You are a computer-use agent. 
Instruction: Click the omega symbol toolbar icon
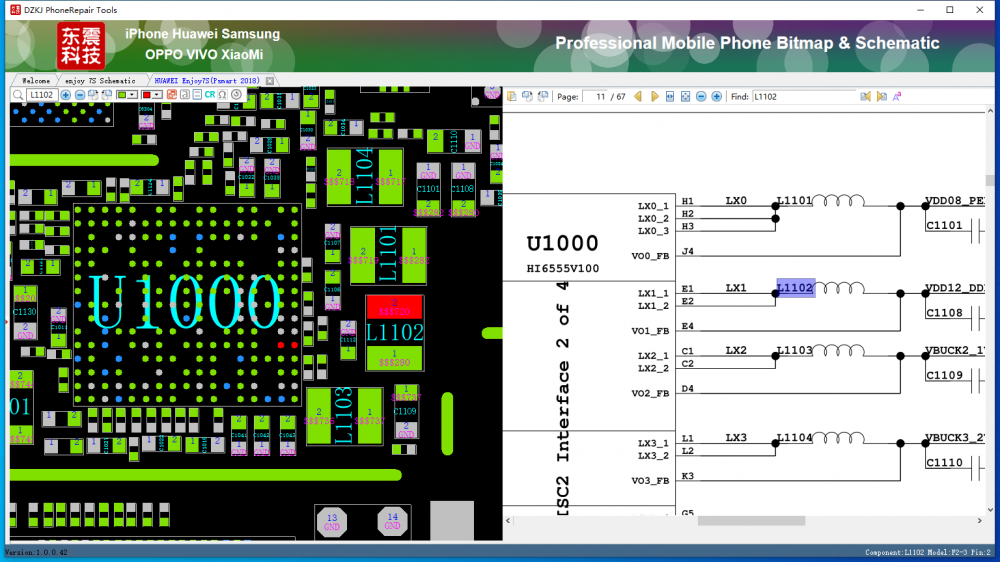click(x=222, y=95)
